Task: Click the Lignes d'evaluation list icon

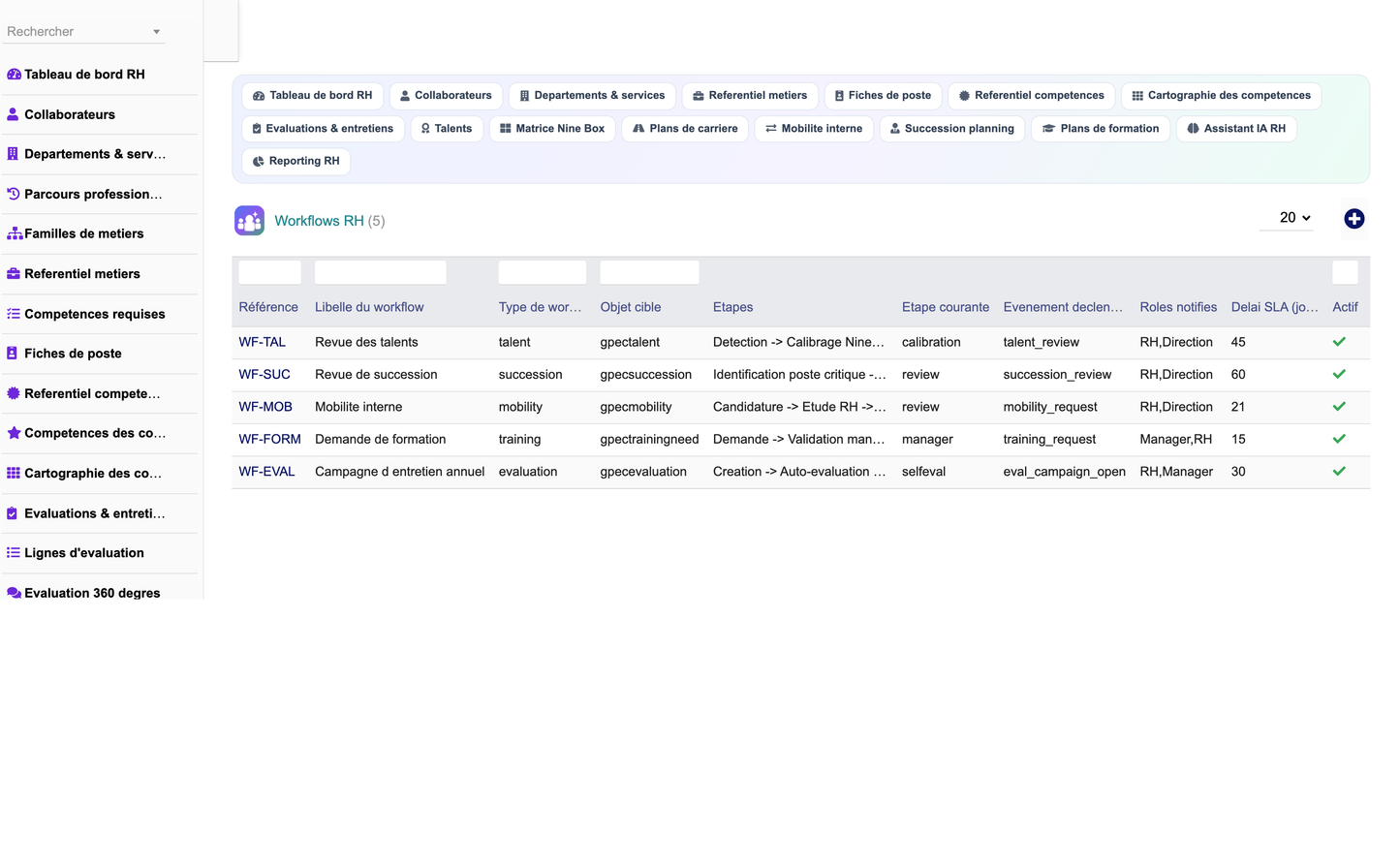Action: 14,553
